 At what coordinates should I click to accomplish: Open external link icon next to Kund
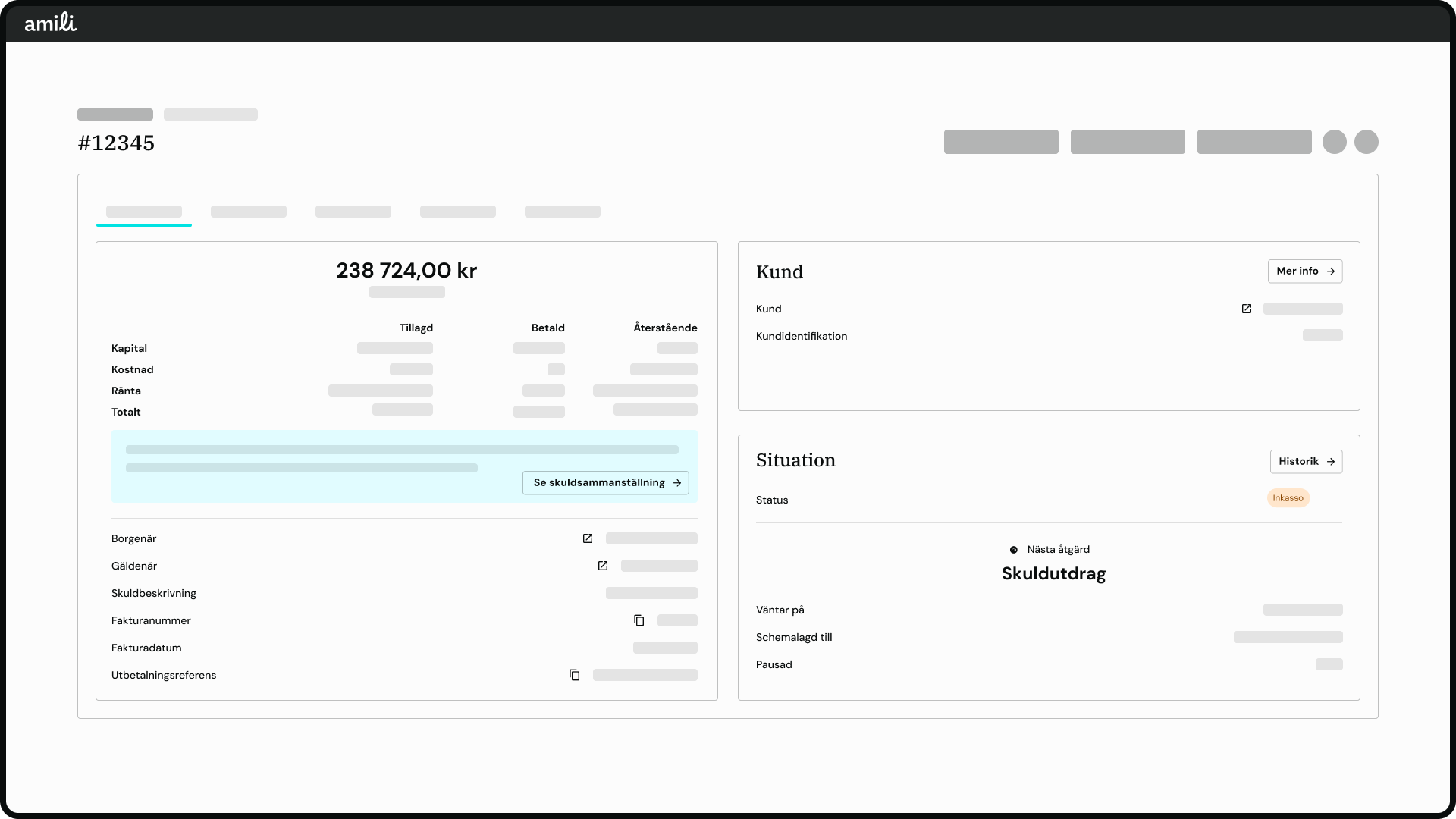click(x=1247, y=309)
